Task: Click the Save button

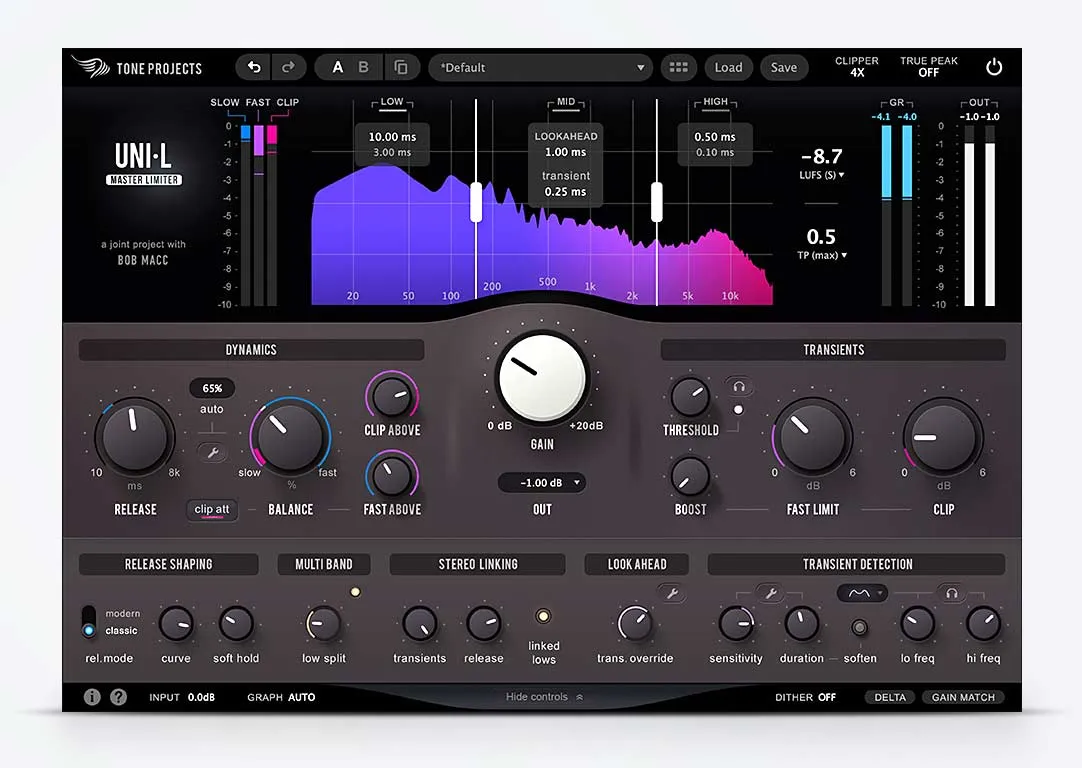Action: coord(784,67)
